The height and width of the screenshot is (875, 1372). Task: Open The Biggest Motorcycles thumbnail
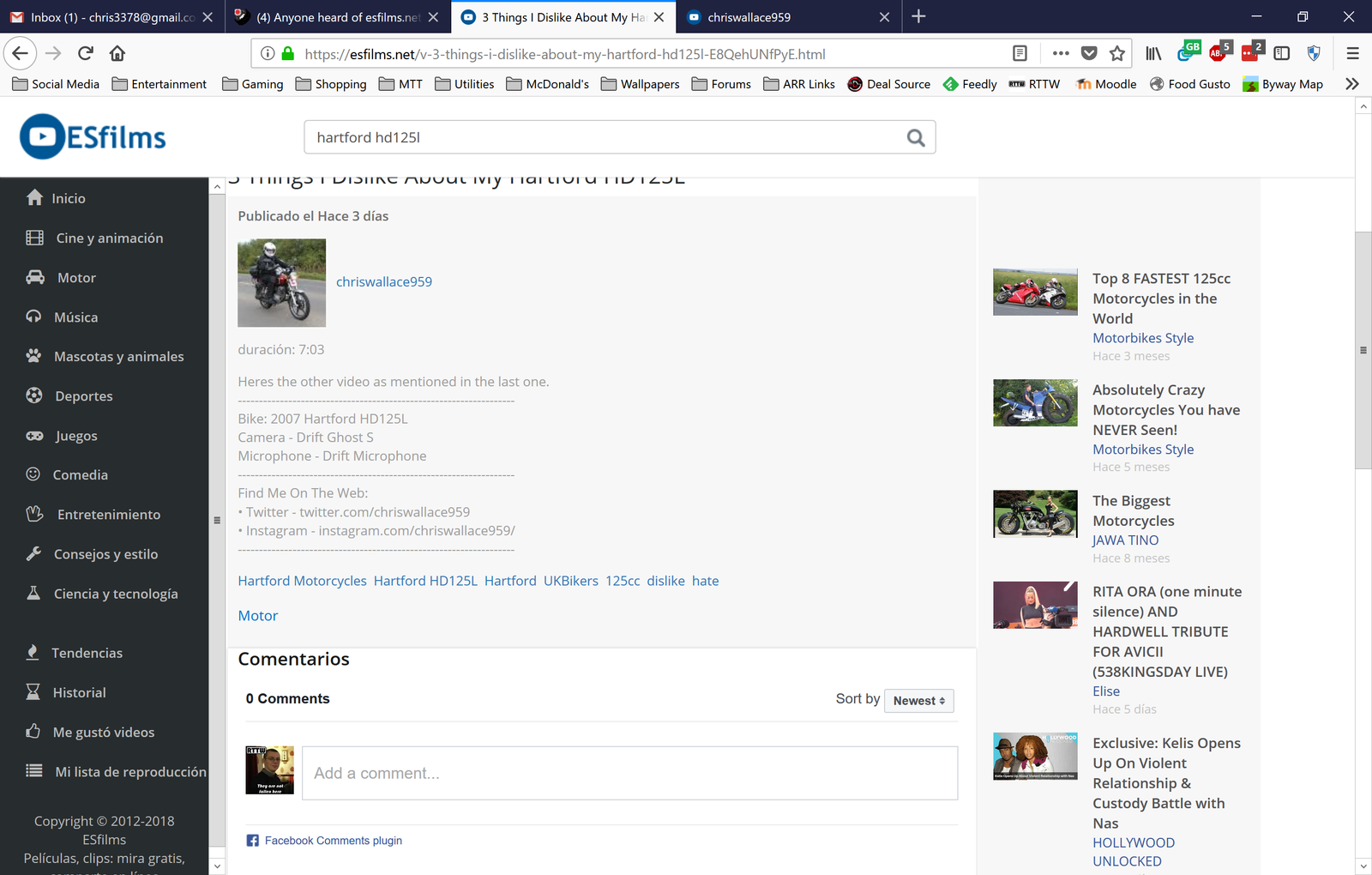1035,514
